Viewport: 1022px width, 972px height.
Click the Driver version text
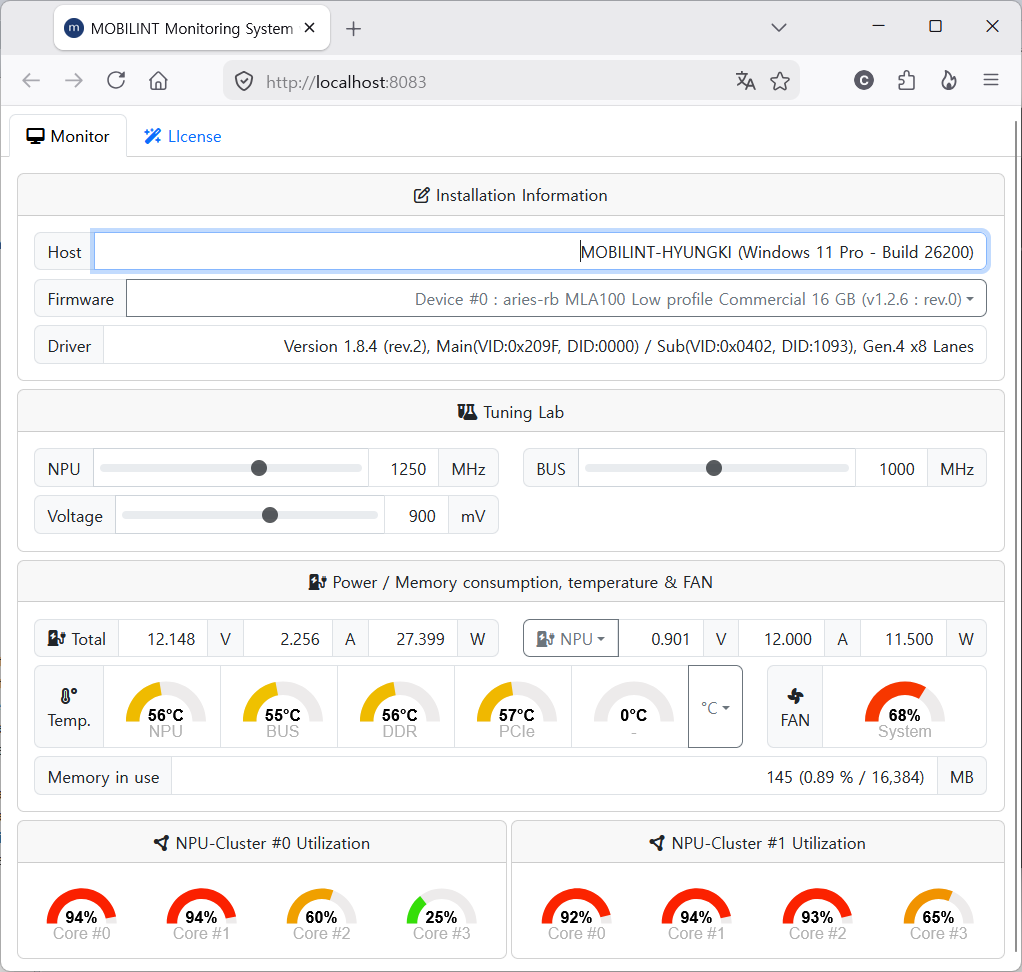pyautogui.click(x=628, y=346)
